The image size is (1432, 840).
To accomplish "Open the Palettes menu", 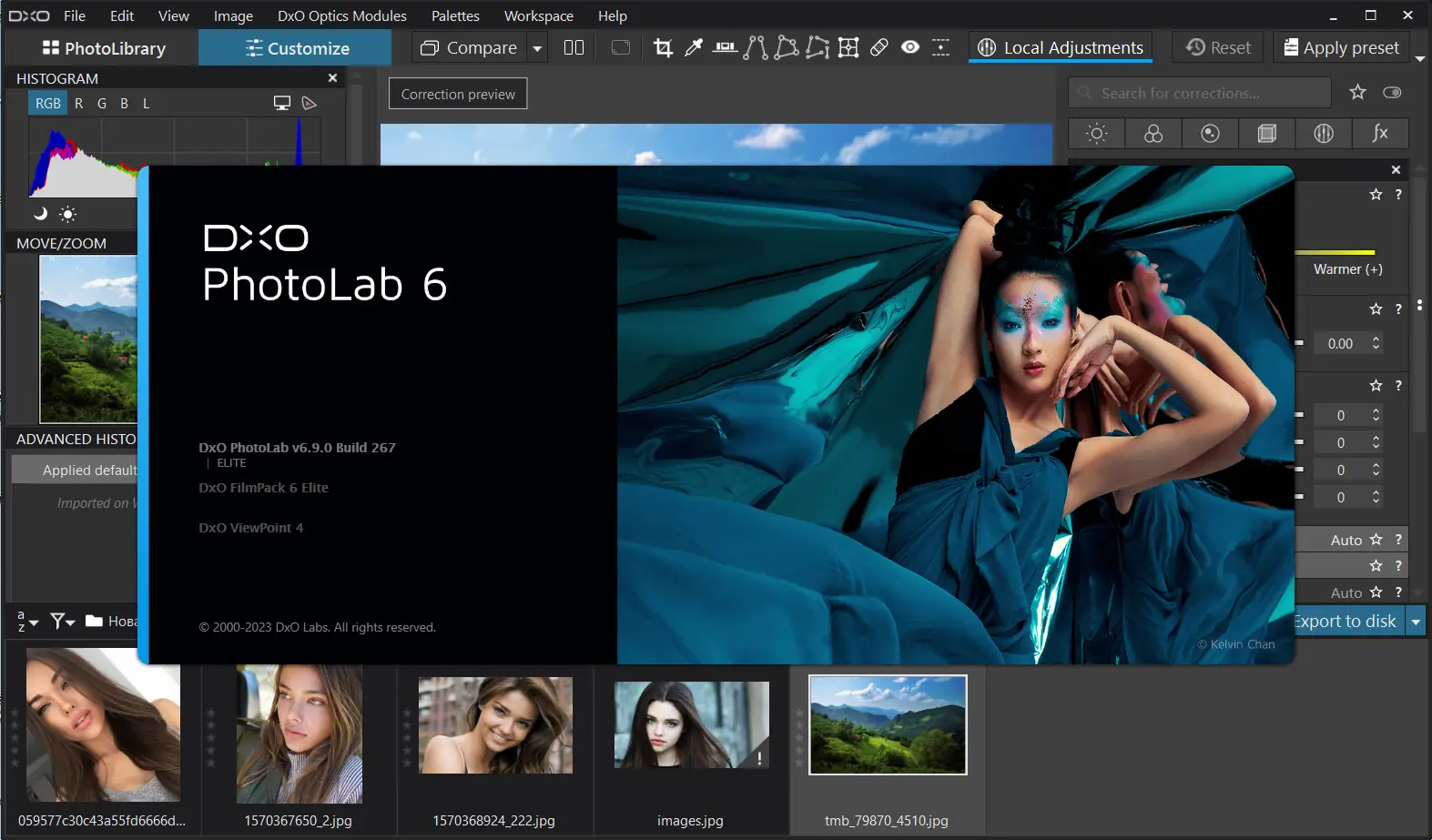I will coord(455,15).
